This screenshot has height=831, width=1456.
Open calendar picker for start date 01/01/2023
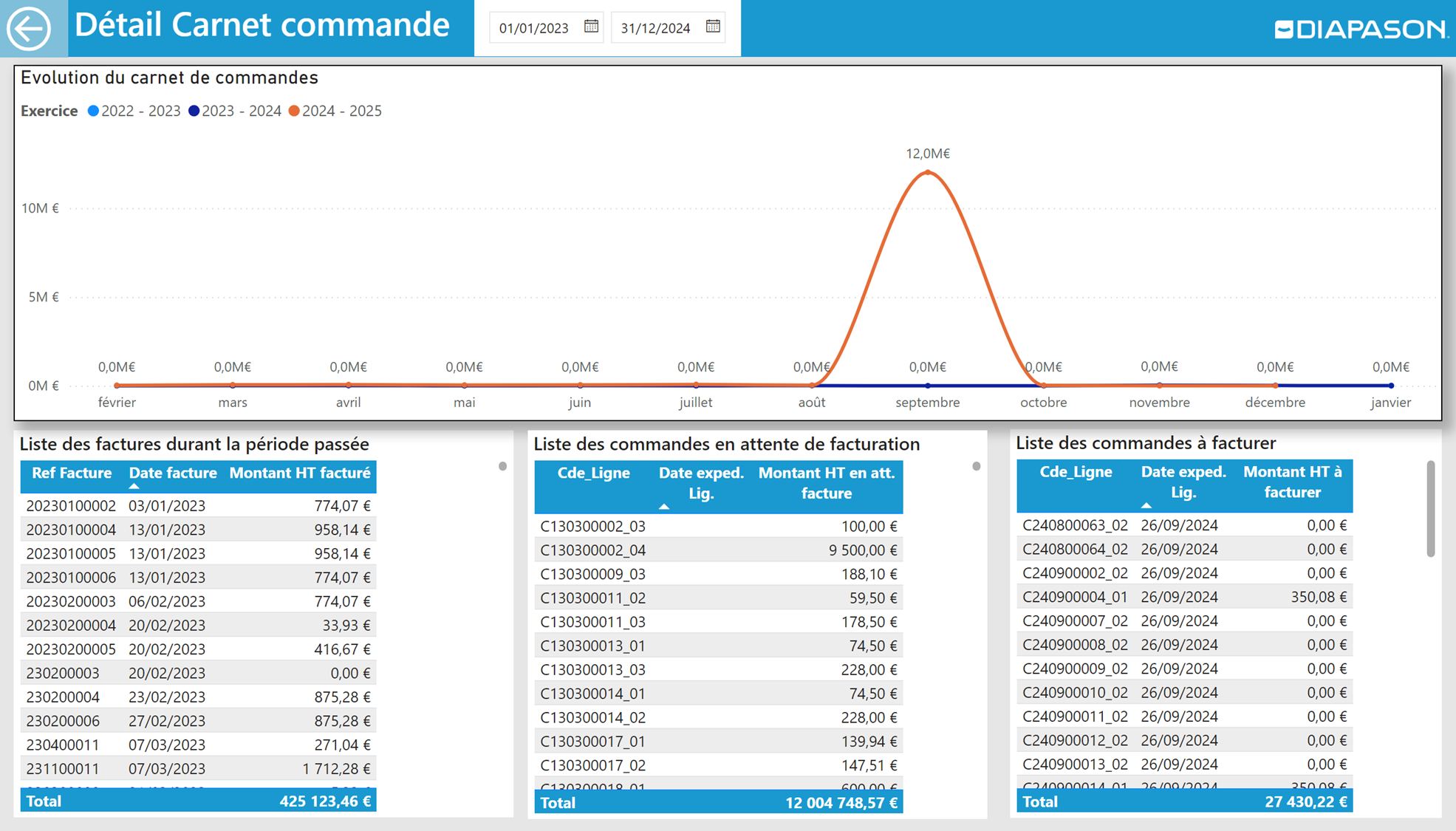click(x=591, y=27)
